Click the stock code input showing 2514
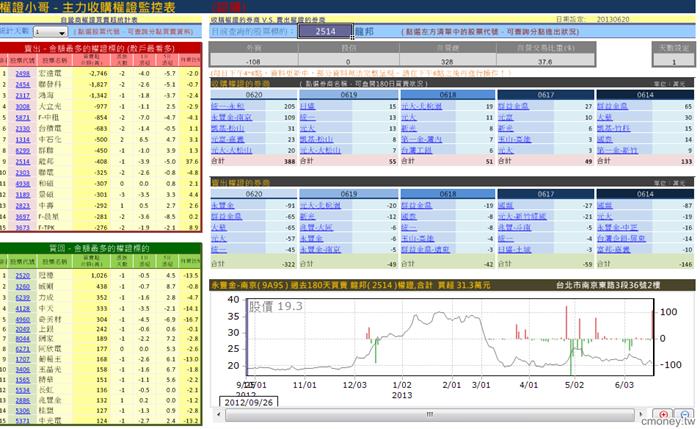700x429 pixels. [325, 31]
